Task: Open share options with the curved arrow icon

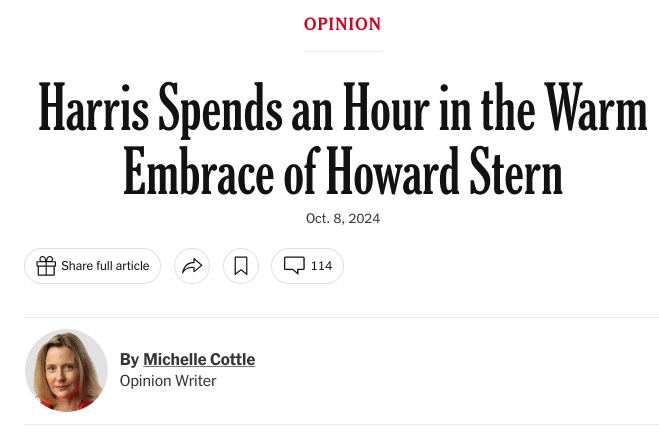Action: pyautogui.click(x=192, y=266)
